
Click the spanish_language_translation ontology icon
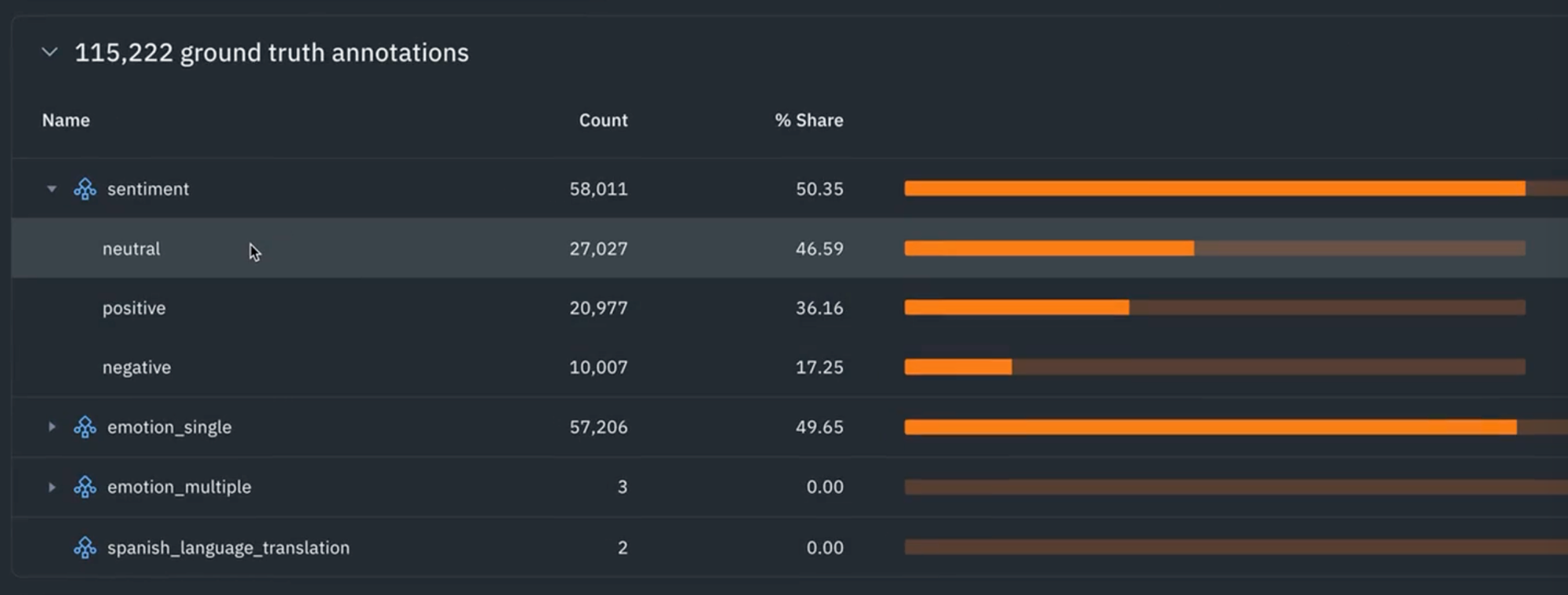click(85, 547)
